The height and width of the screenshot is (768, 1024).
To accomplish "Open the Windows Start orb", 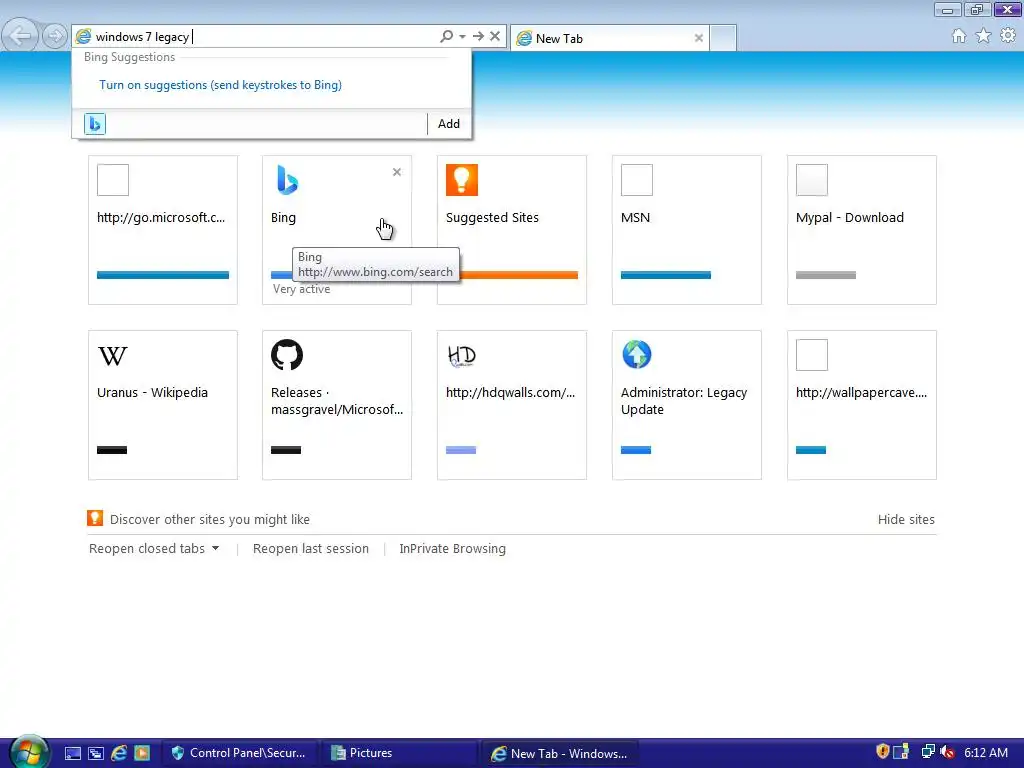I will click(29, 752).
